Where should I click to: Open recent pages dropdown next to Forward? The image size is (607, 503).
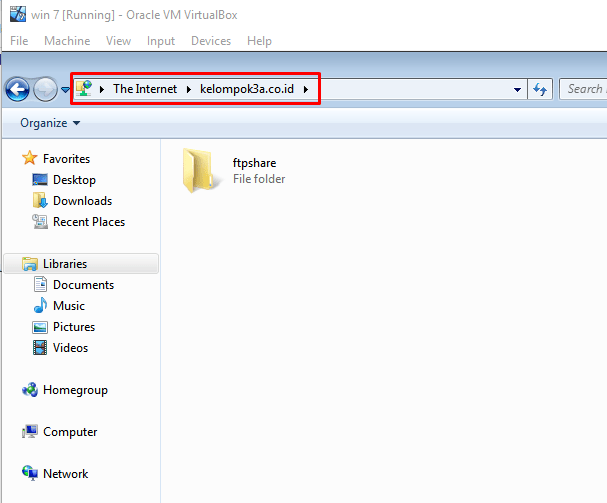coord(65,90)
